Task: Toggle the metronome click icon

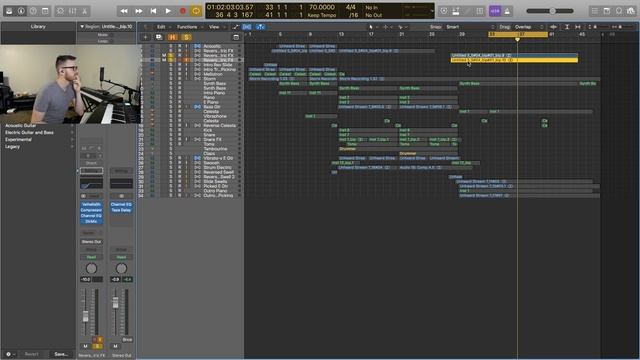Action: [507, 11]
